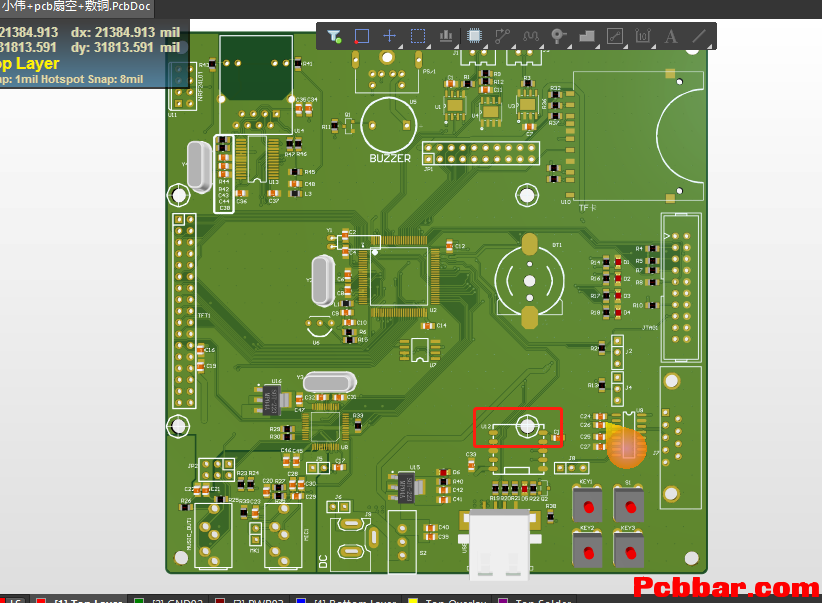Click the snap objects square icon
Image resolution: width=822 pixels, height=603 pixels.
(x=362, y=36)
